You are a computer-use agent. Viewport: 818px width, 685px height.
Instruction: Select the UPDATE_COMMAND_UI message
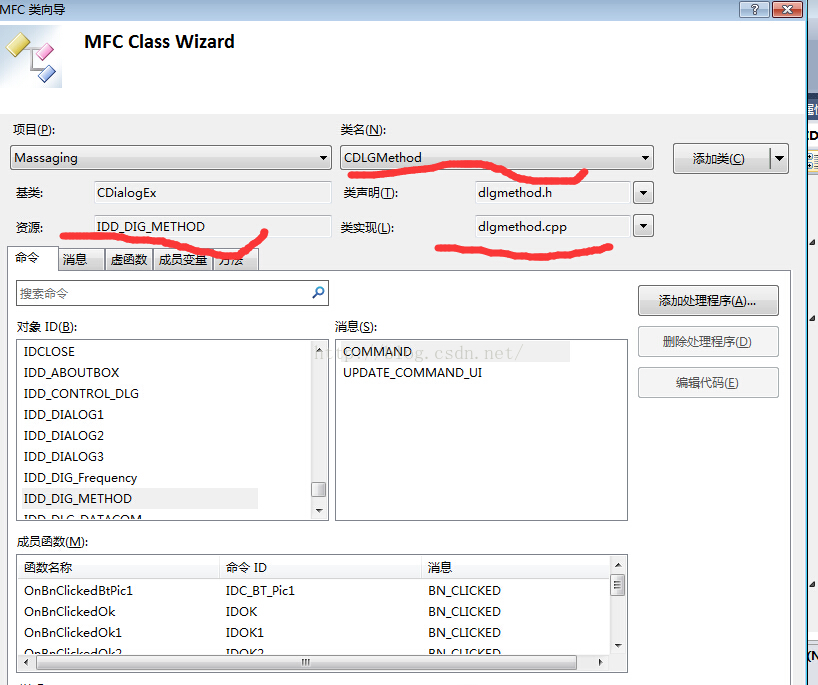pyautogui.click(x=412, y=372)
